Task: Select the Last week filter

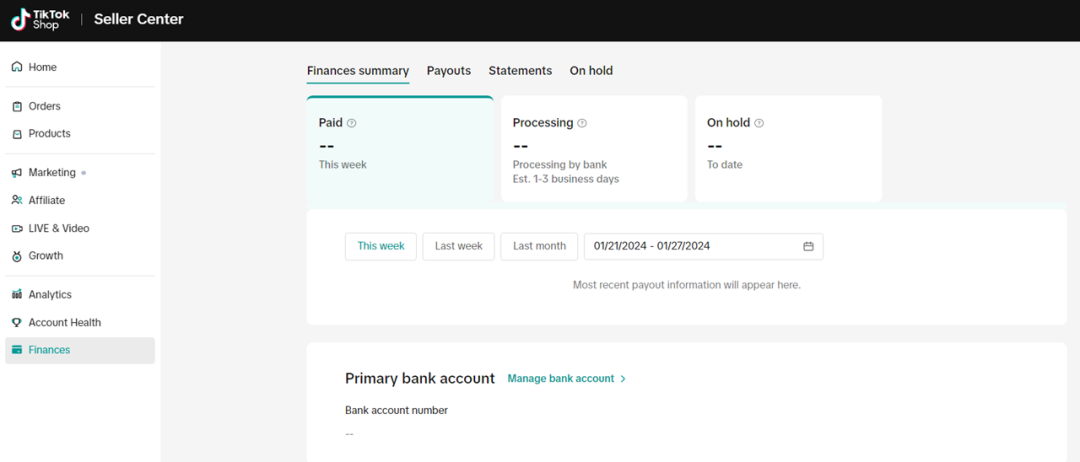Action: pyautogui.click(x=458, y=246)
